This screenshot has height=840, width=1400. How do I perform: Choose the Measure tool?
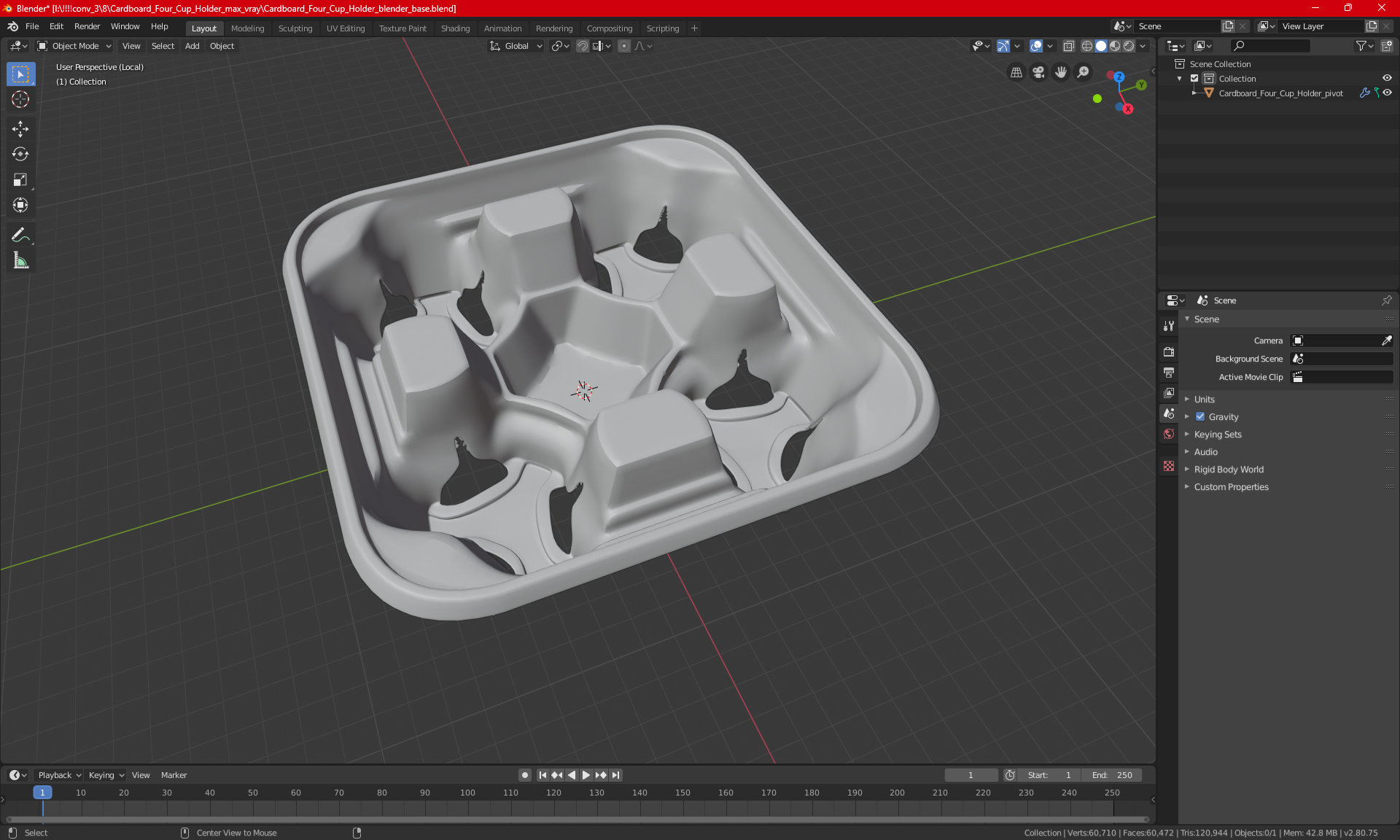[20, 260]
